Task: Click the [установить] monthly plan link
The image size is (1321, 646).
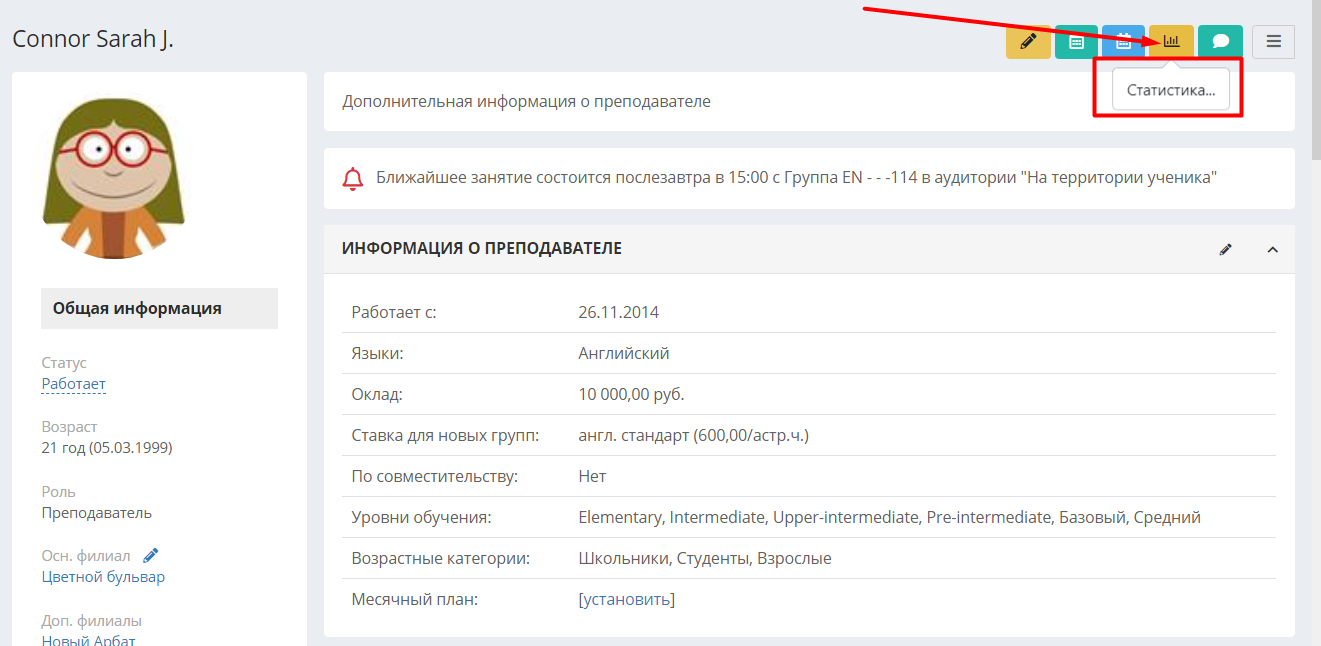Action: point(626,600)
